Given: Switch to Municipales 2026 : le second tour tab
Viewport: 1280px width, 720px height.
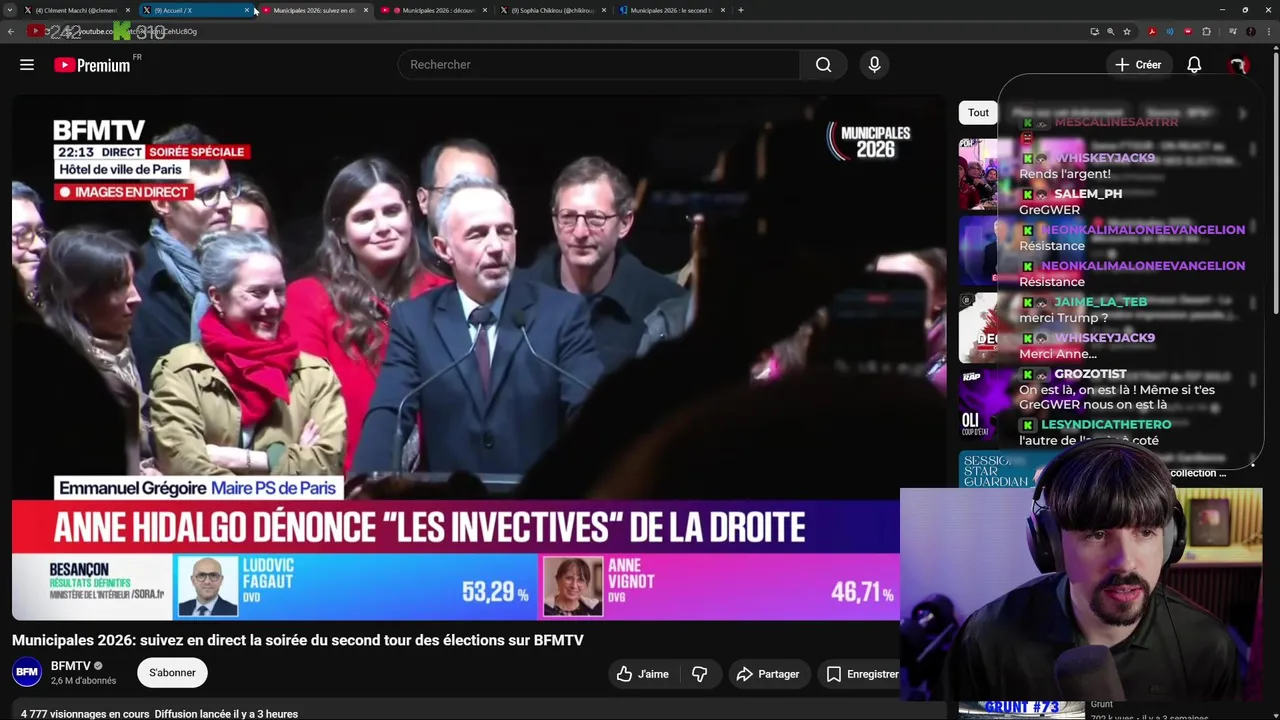Looking at the screenshot, I should coord(672,10).
